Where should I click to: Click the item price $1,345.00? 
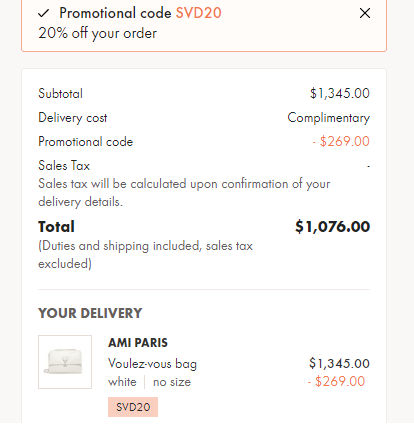coord(339,364)
